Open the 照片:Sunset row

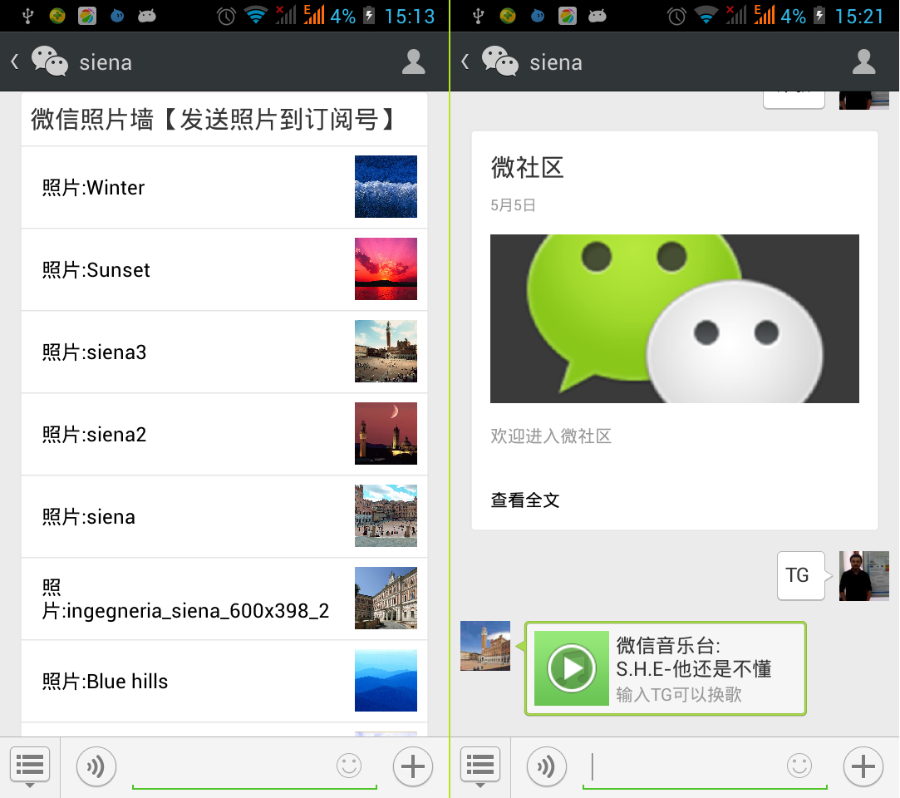(224, 269)
